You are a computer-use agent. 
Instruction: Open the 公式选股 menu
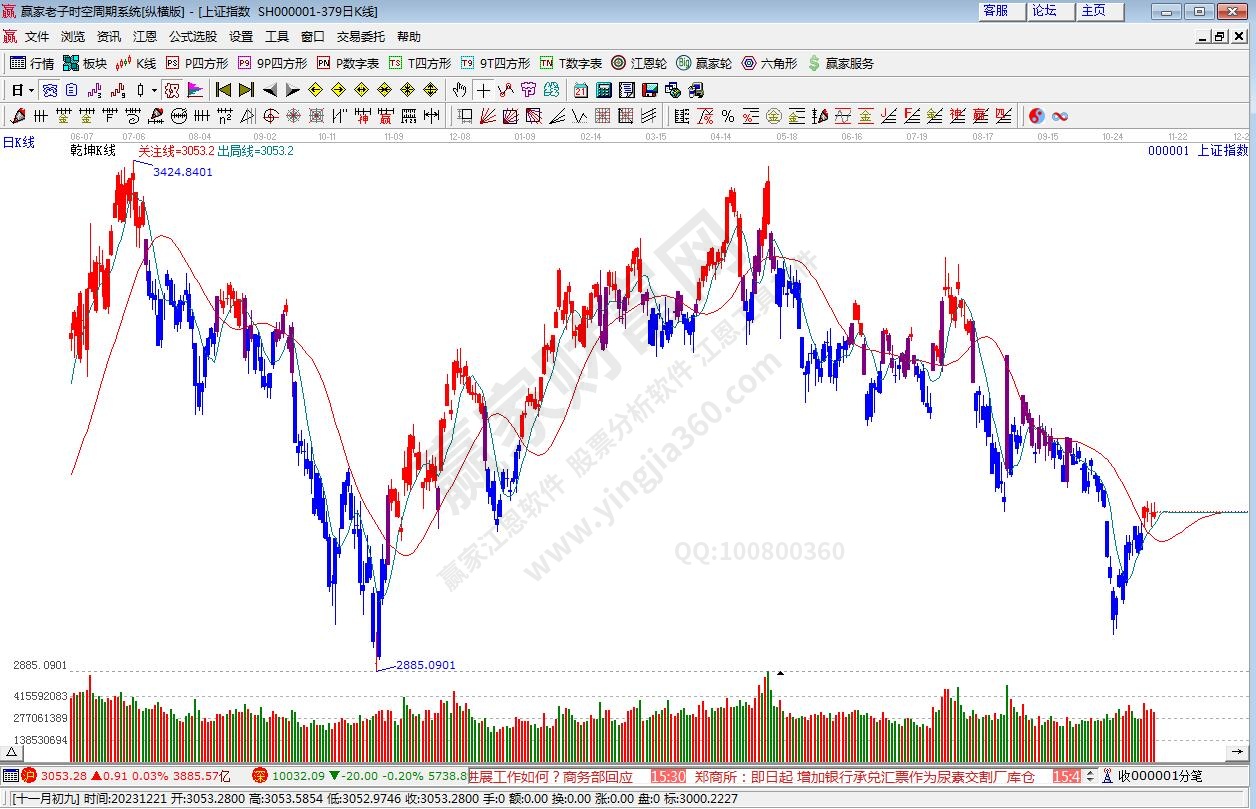coord(192,37)
